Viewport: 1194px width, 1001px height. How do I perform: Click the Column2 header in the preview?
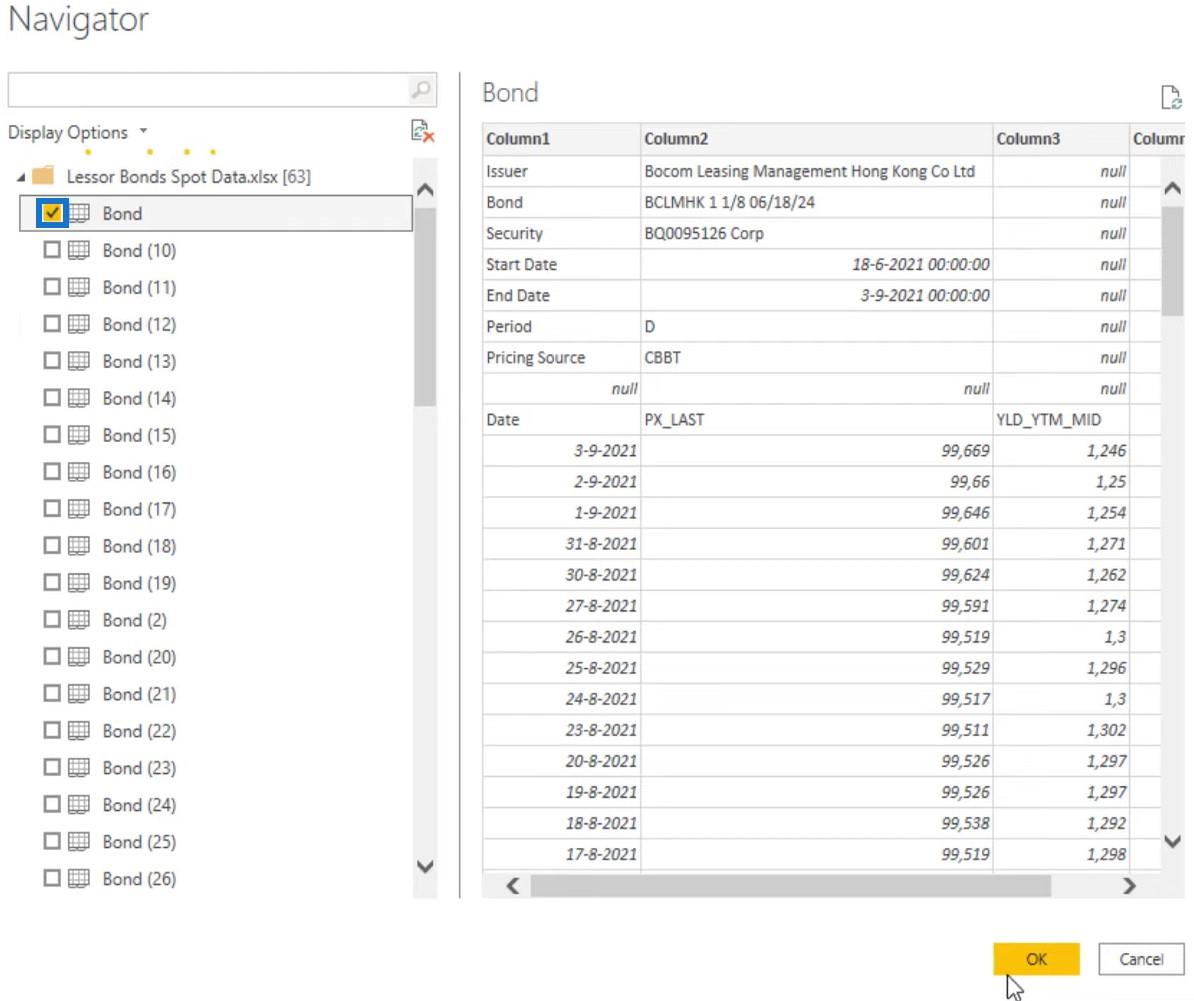click(x=816, y=139)
